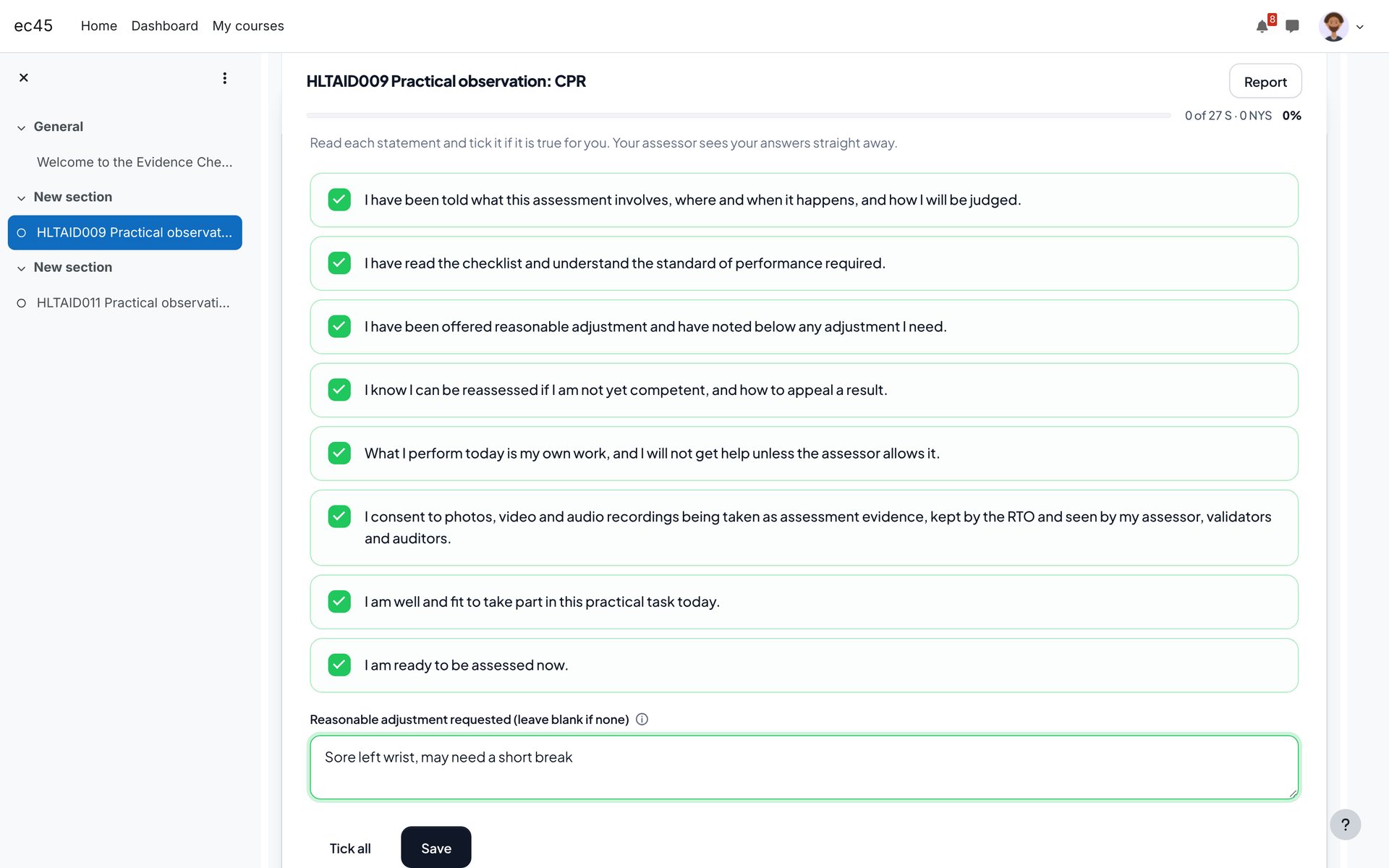
Task: Click the Report button
Action: point(1265,81)
